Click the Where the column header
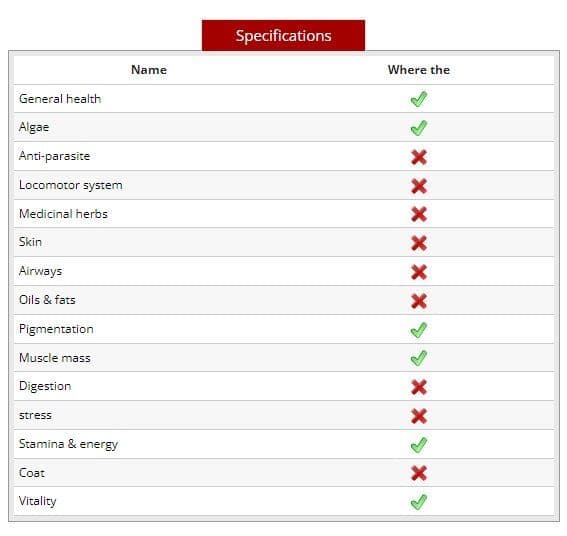 tap(419, 70)
